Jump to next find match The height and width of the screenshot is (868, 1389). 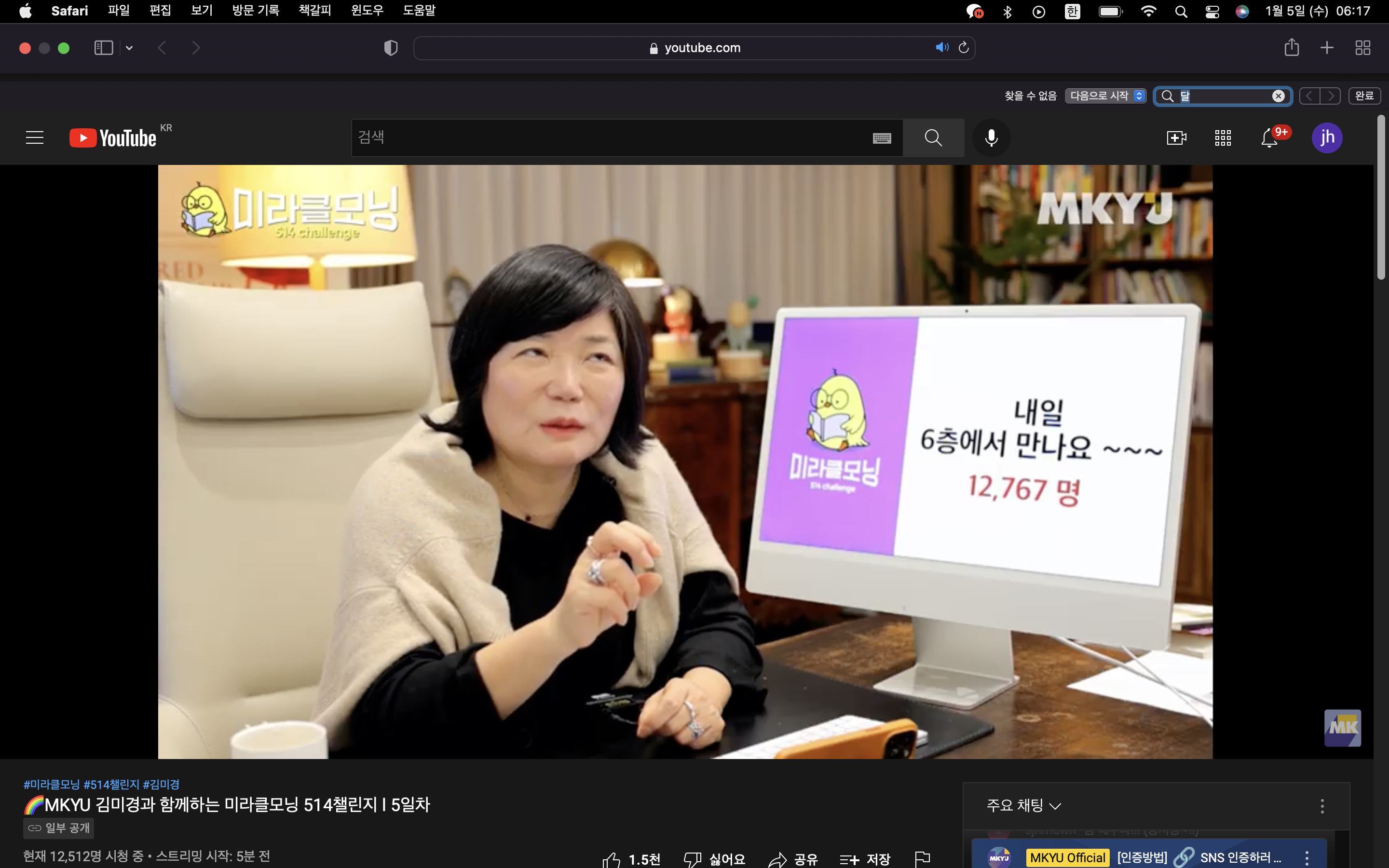pyautogui.click(x=1331, y=96)
